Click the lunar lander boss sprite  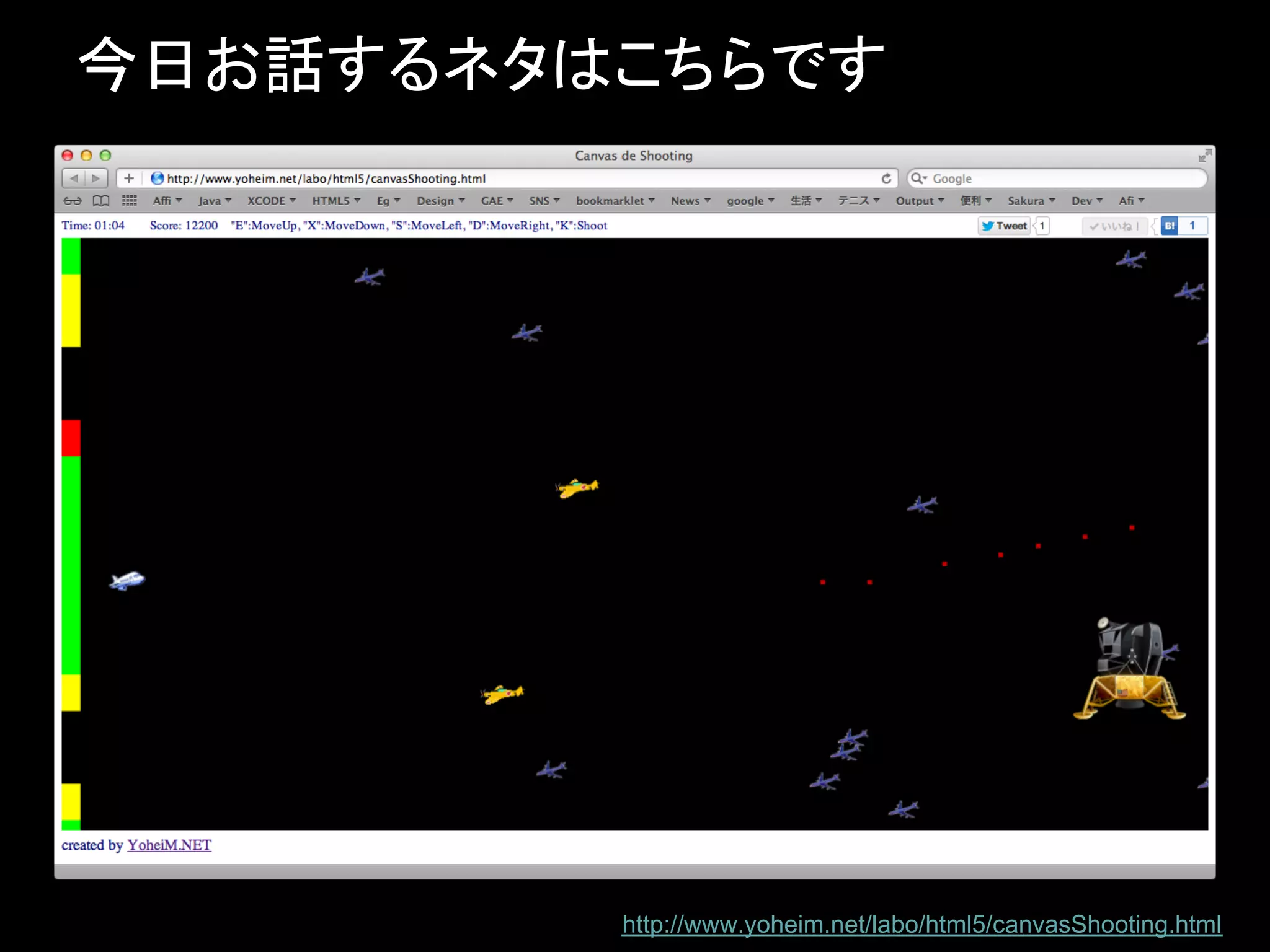(1129, 668)
